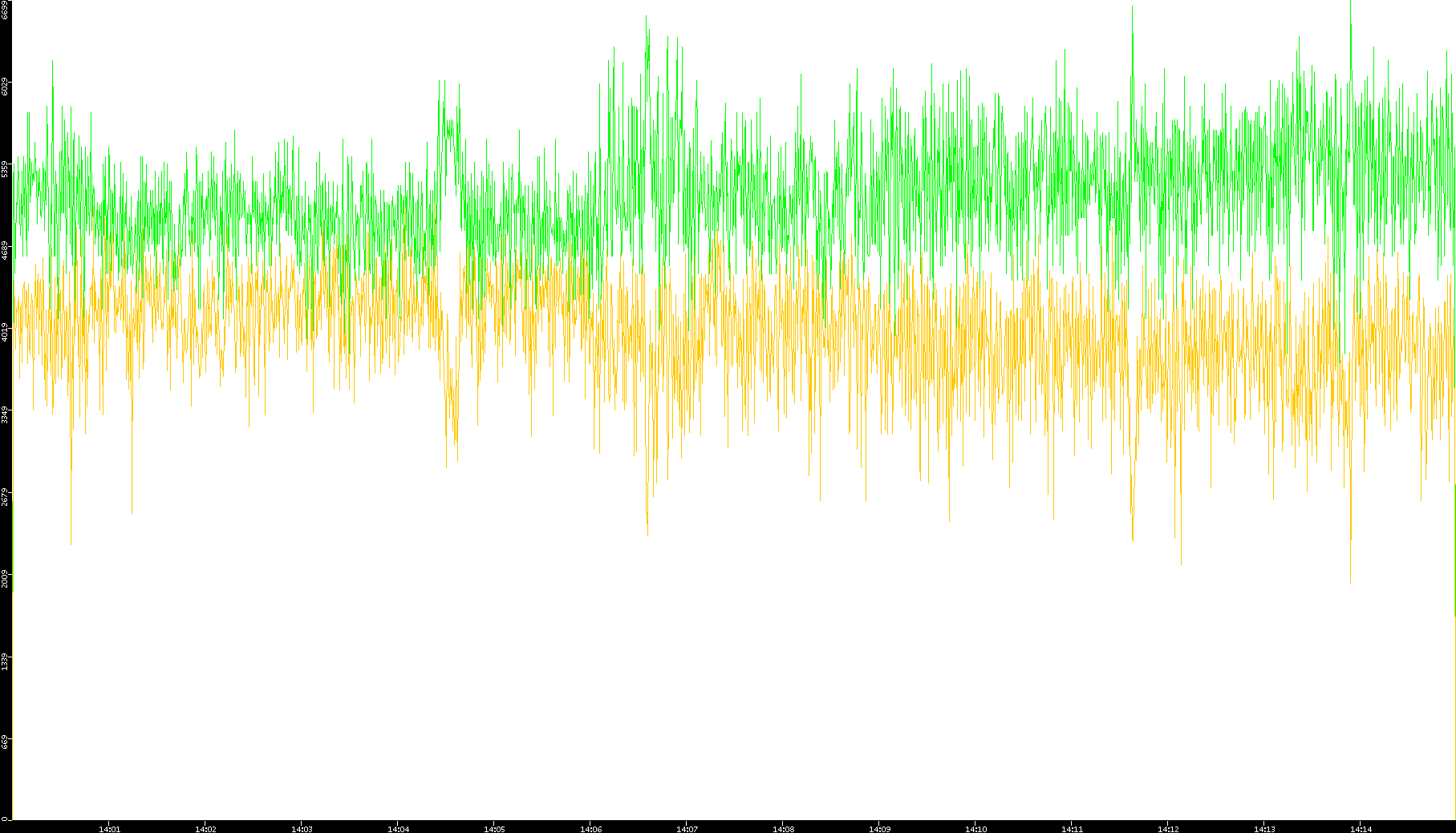Image resolution: width=1456 pixels, height=833 pixels.
Task: Pick the 4689 value axis label
Action: [x=5, y=251]
